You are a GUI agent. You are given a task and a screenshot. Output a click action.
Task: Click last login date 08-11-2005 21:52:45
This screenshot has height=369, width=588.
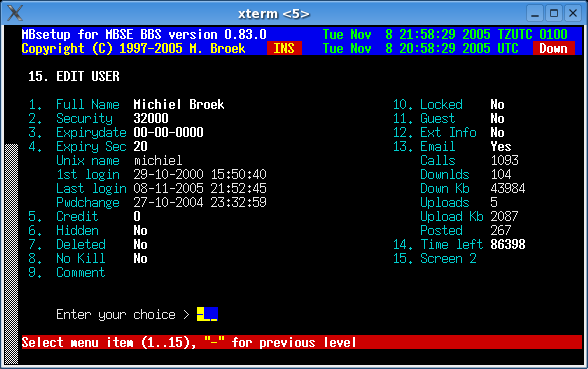pyautogui.click(x=200, y=189)
